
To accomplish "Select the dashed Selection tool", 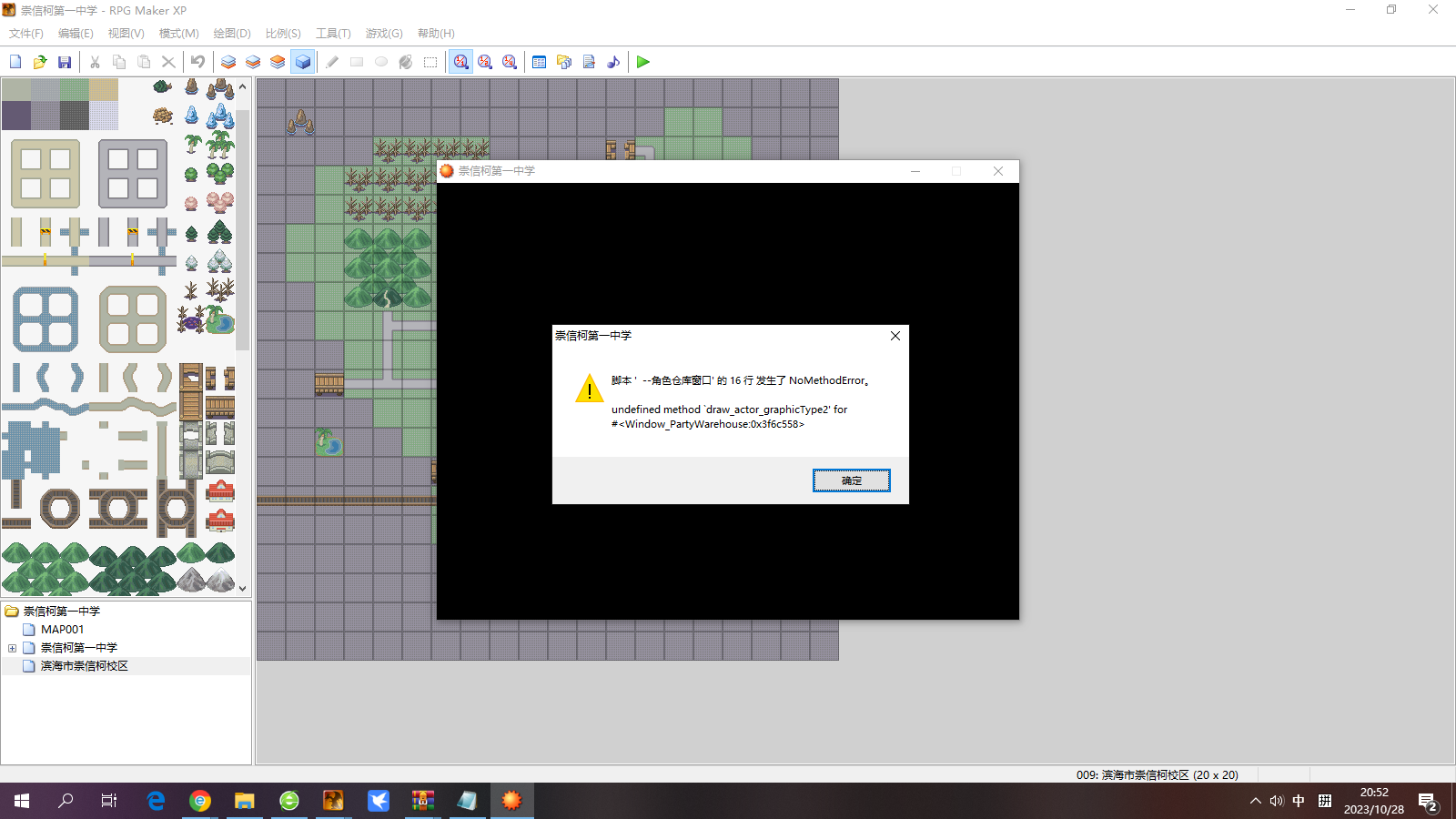I will pos(430,62).
